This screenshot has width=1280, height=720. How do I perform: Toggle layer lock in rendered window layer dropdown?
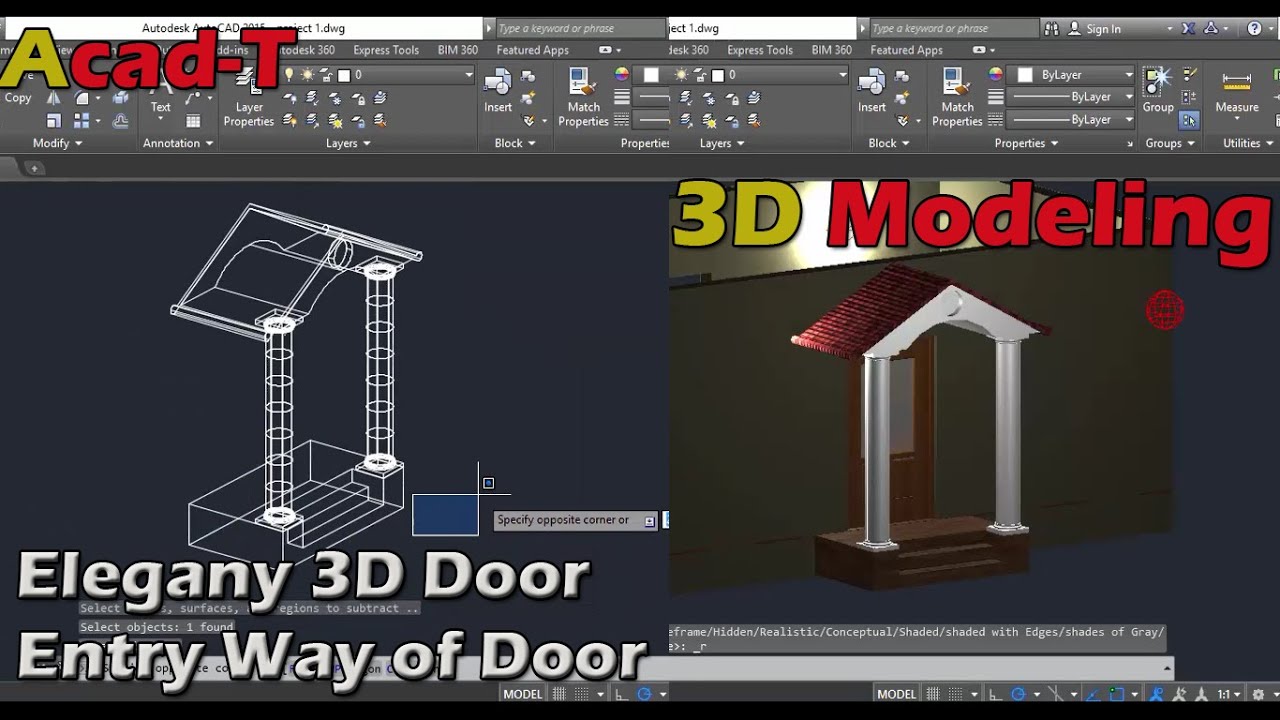pos(701,75)
